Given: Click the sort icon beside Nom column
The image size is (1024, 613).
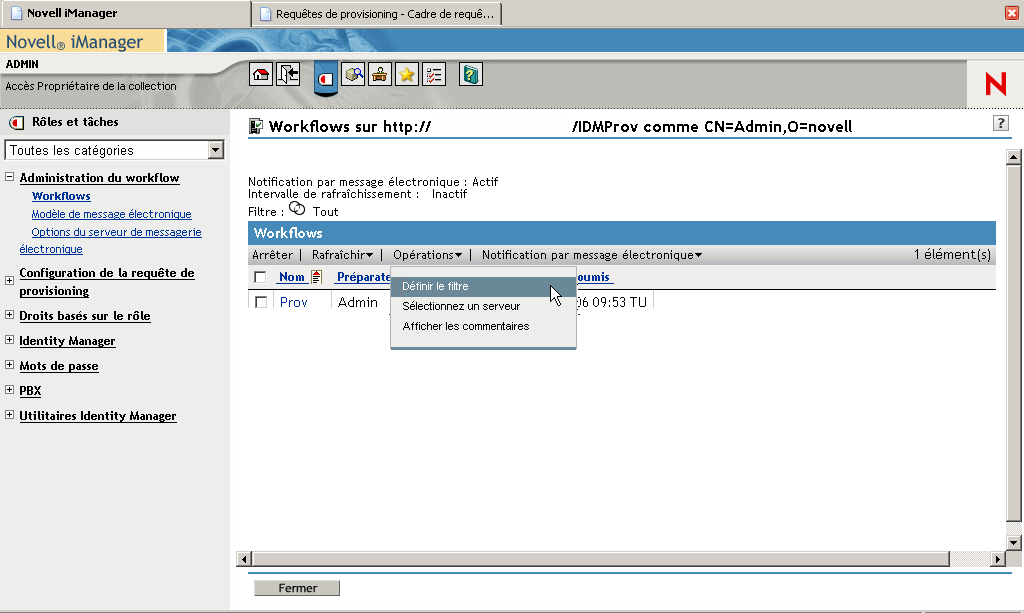Looking at the screenshot, I should click(x=317, y=277).
